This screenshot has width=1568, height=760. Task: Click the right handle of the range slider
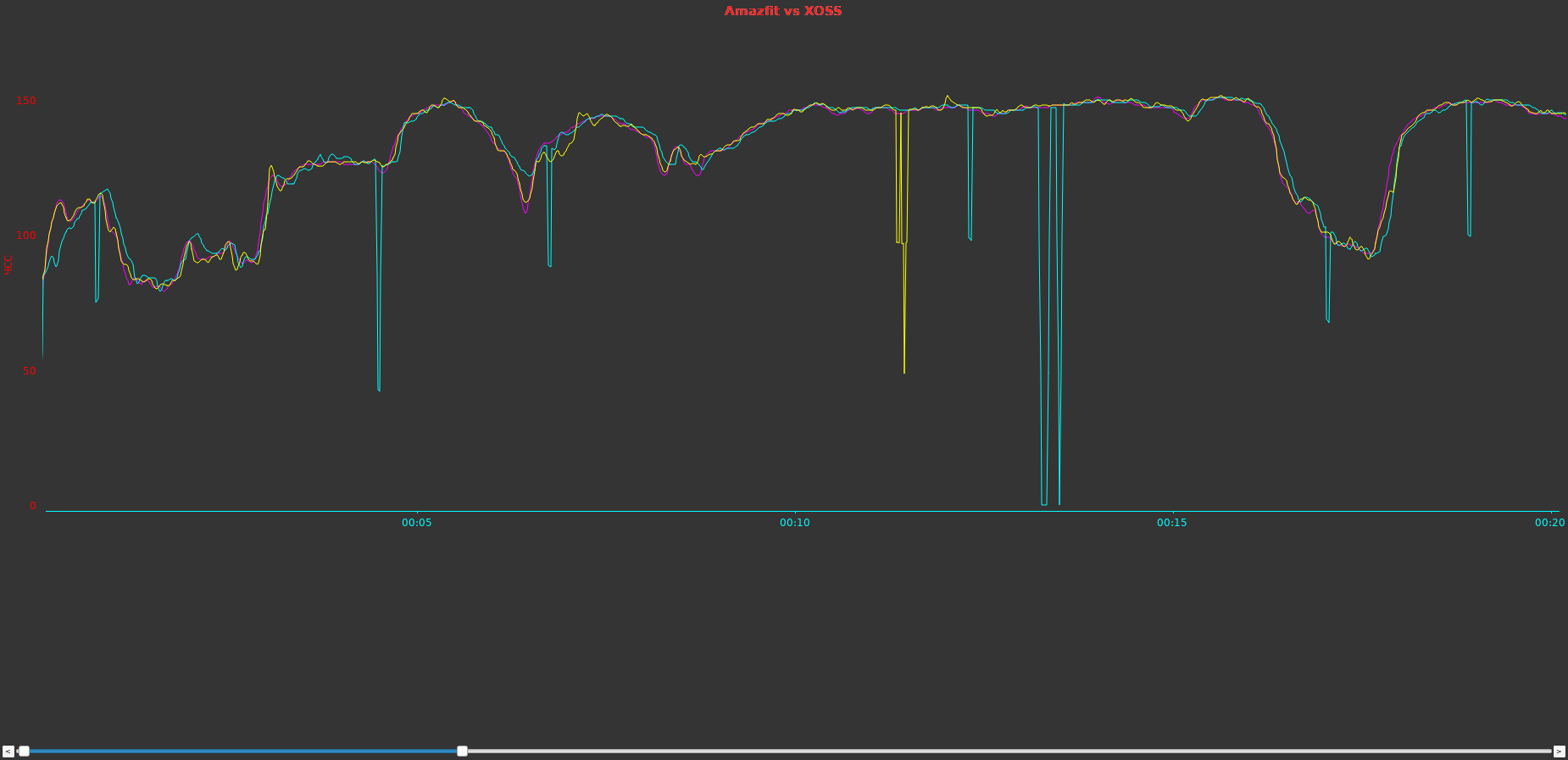(x=462, y=751)
